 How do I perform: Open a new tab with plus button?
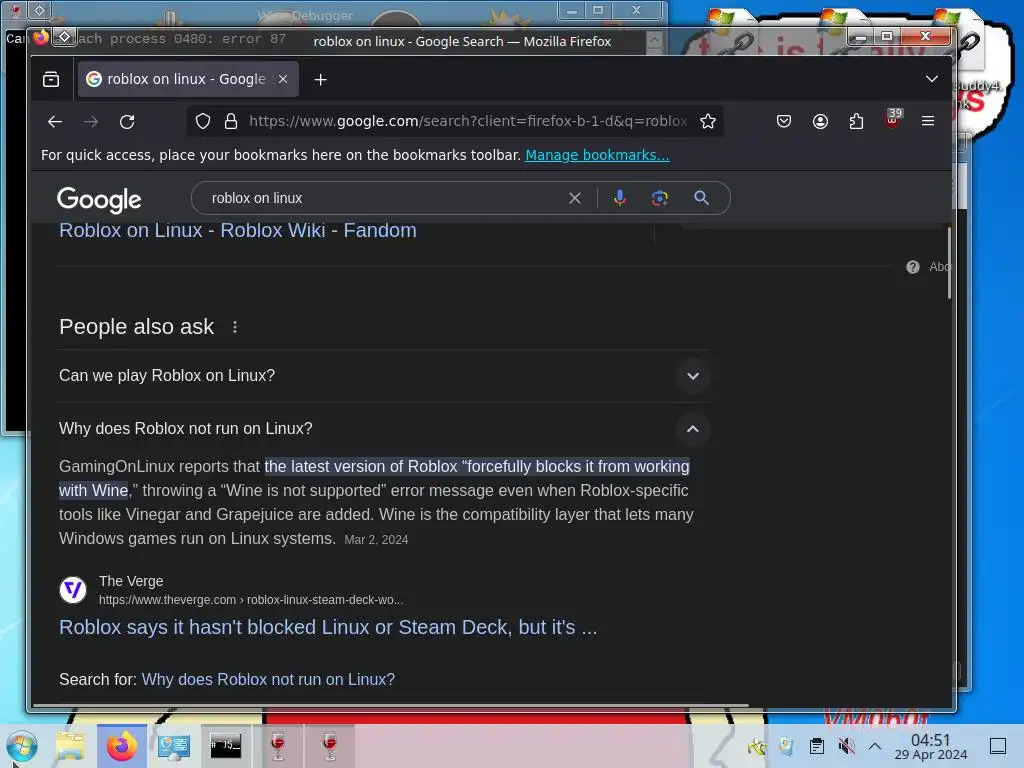tap(321, 80)
